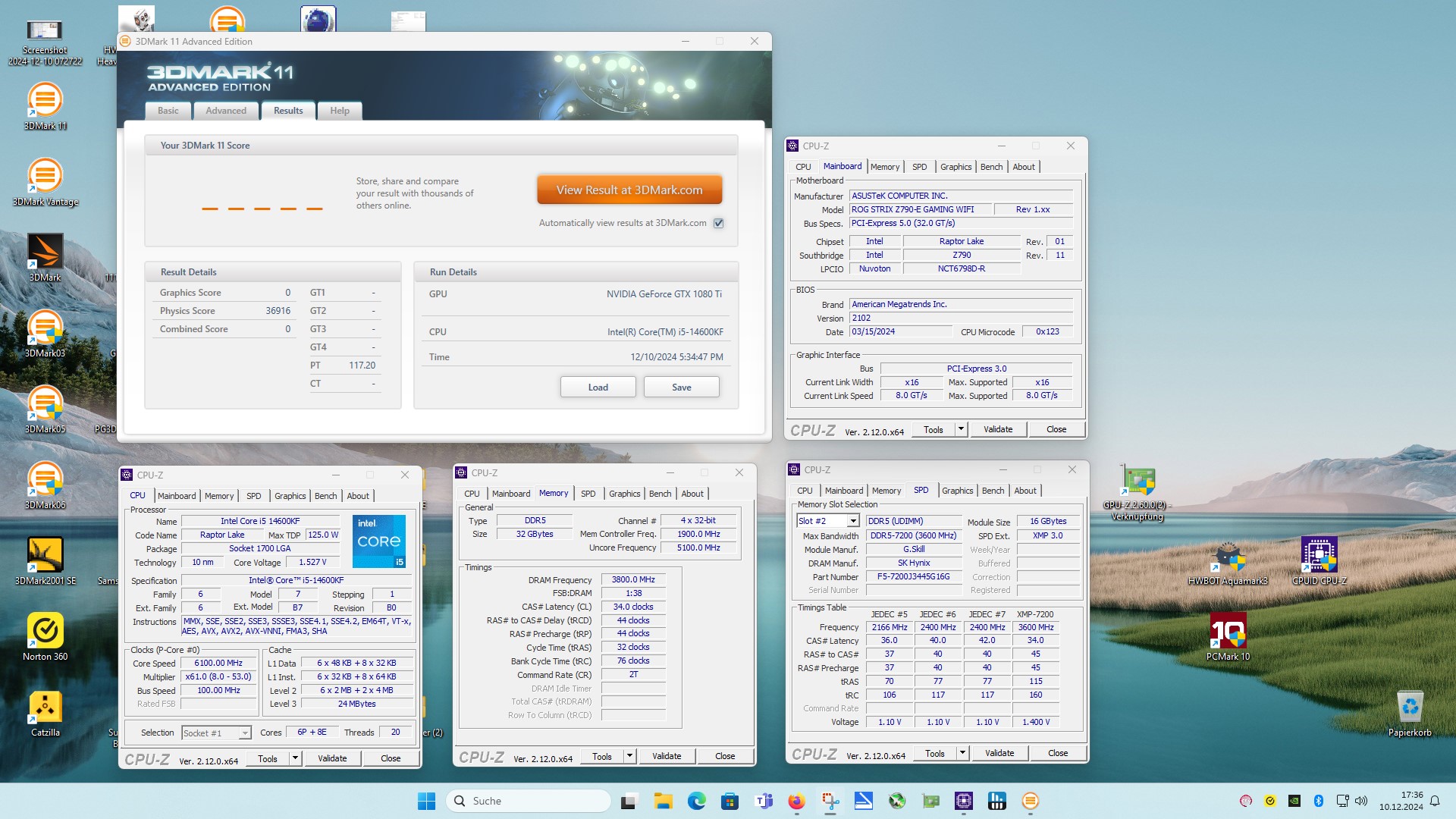Click View Result at 3DMark.com button
The width and height of the screenshot is (1456, 819).
[x=629, y=190]
